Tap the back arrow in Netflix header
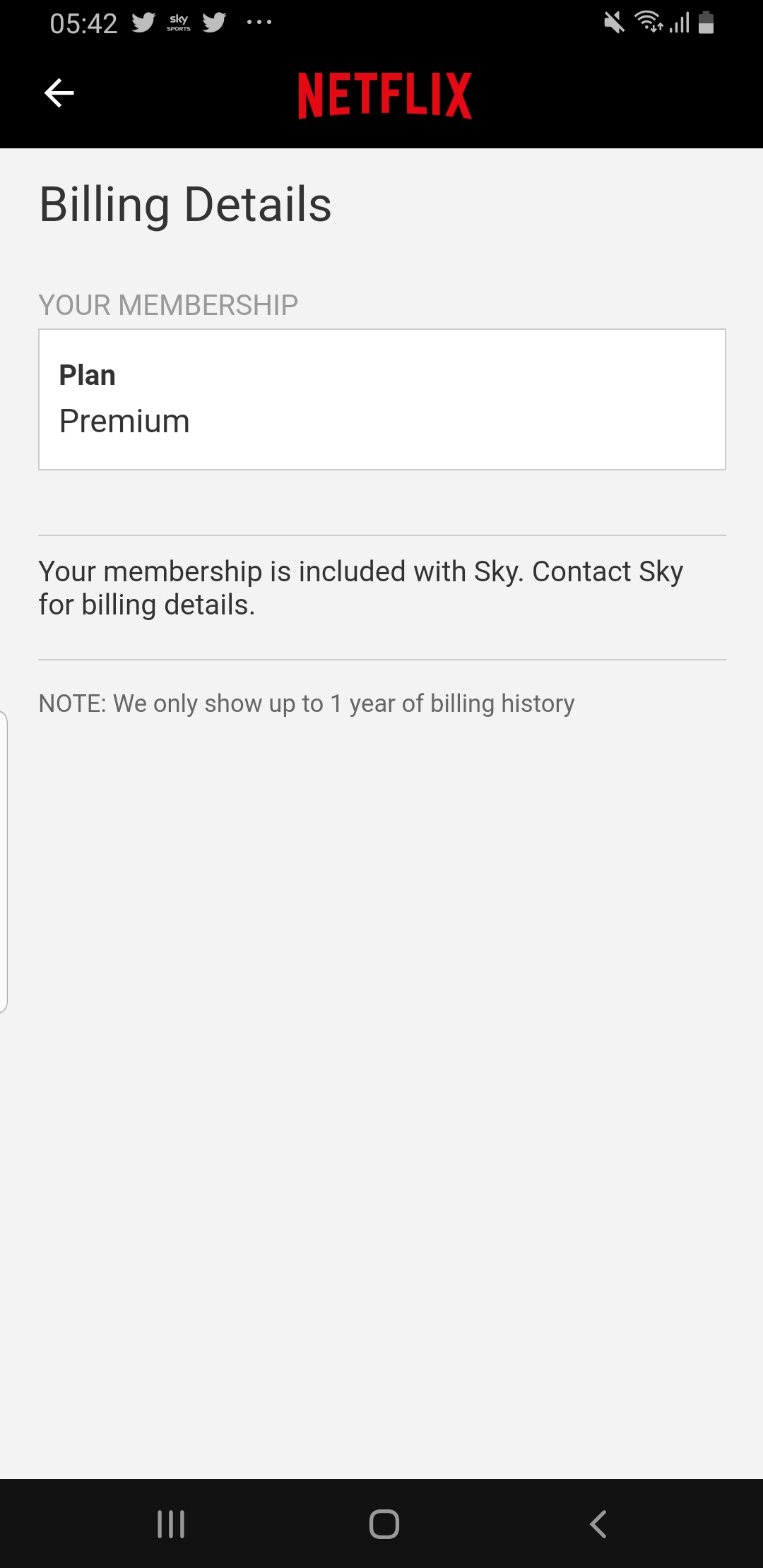 click(59, 93)
